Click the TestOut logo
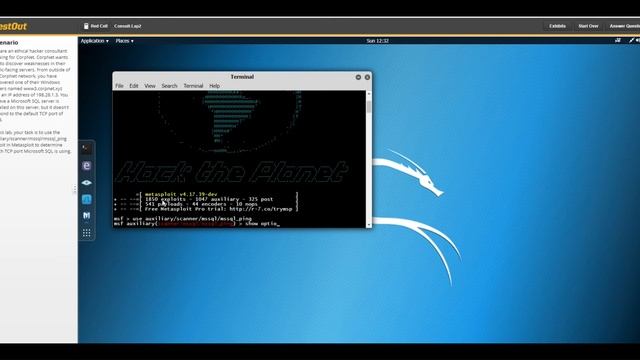The image size is (640, 360). pos(13,27)
